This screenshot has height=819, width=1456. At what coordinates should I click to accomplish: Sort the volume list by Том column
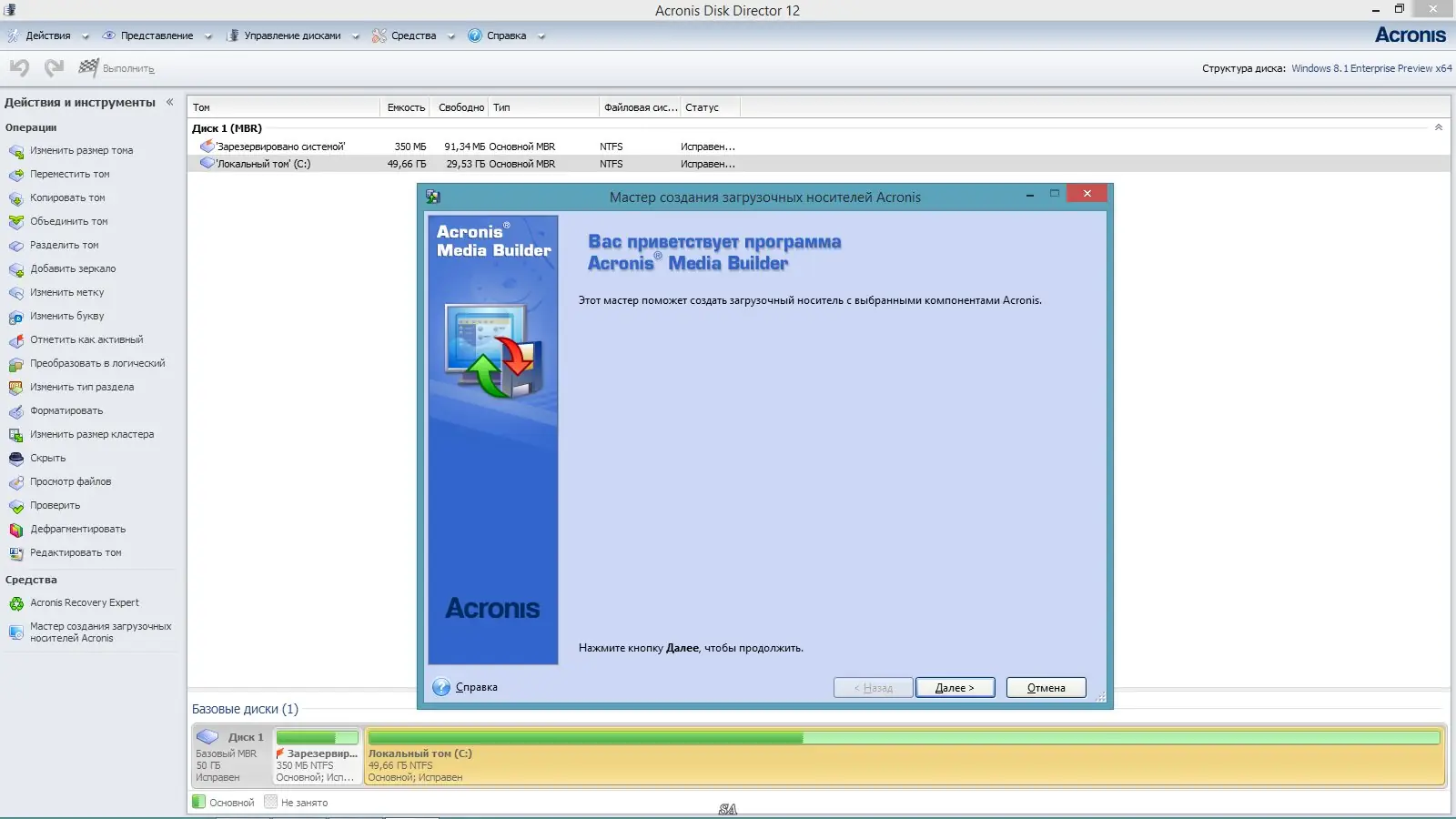284,107
